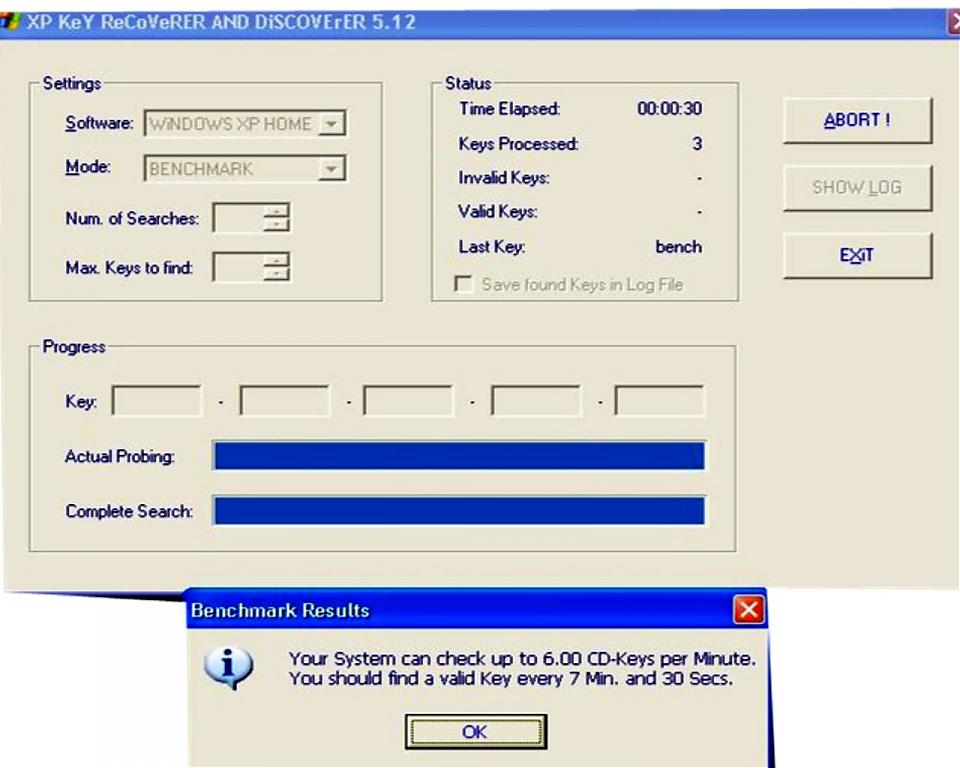Click the Invalid Keys label
This screenshot has width=960, height=768.
[x=504, y=178]
